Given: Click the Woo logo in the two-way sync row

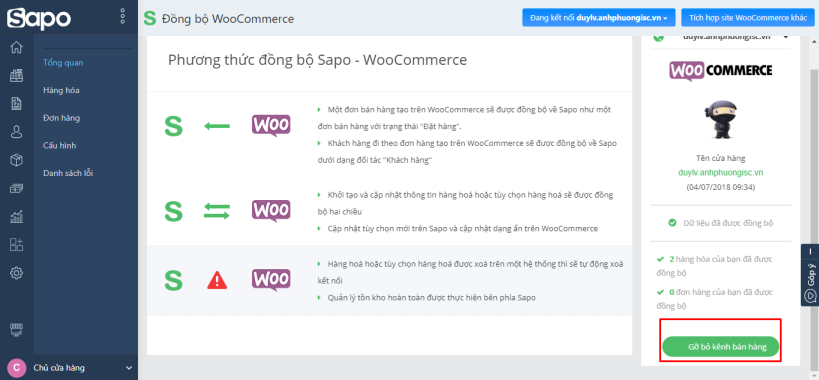Looking at the screenshot, I should click(271, 211).
